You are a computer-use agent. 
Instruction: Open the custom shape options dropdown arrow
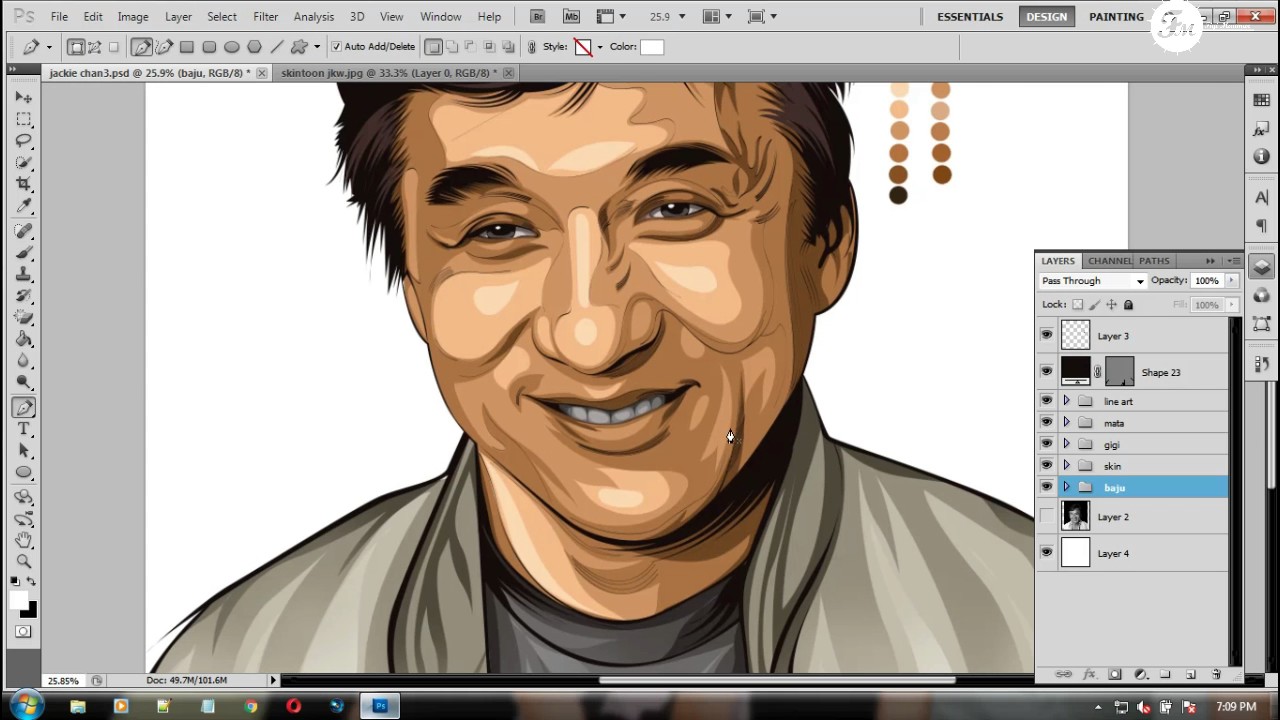point(317,46)
